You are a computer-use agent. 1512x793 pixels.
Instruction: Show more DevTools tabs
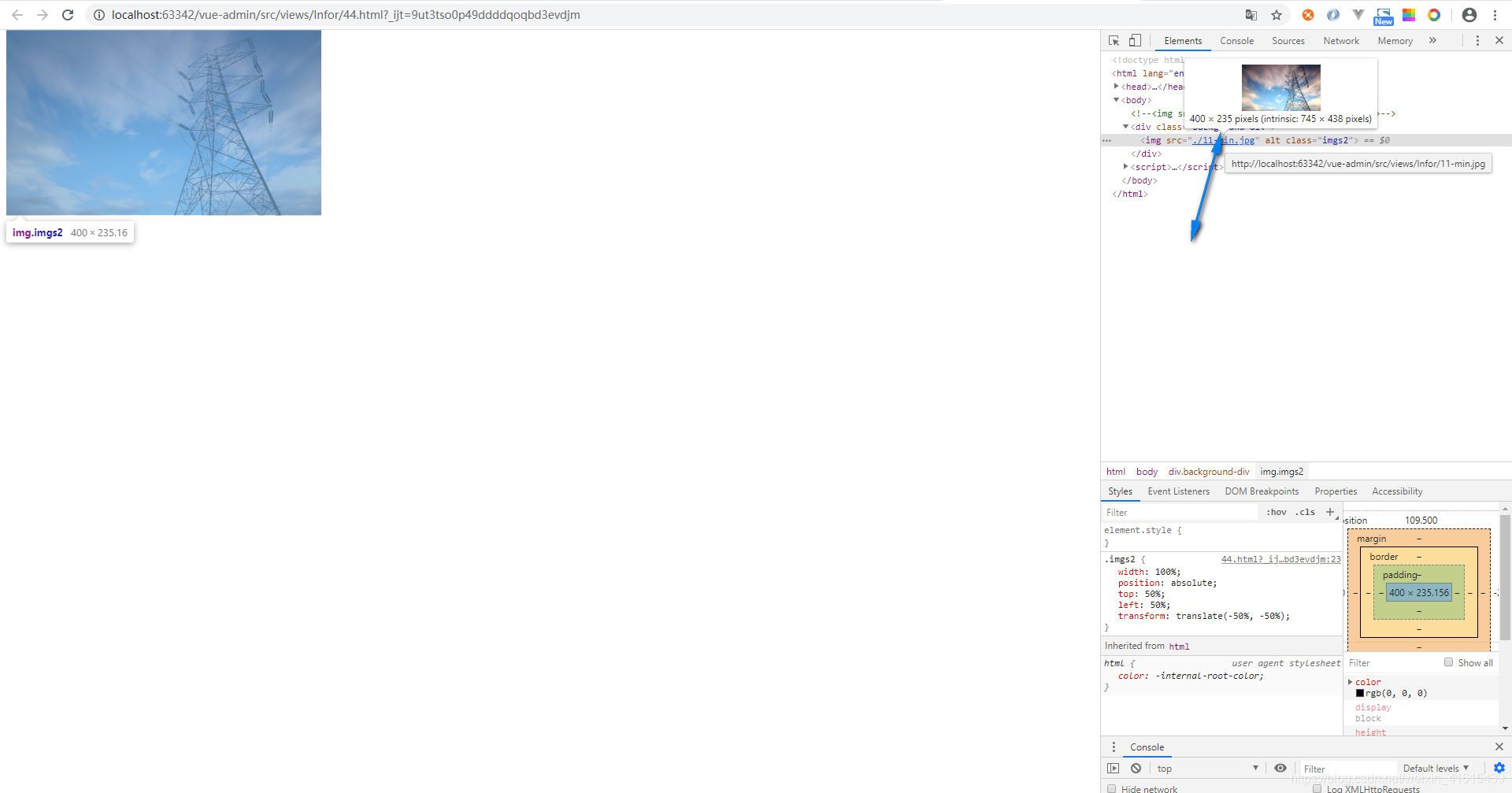(1432, 41)
